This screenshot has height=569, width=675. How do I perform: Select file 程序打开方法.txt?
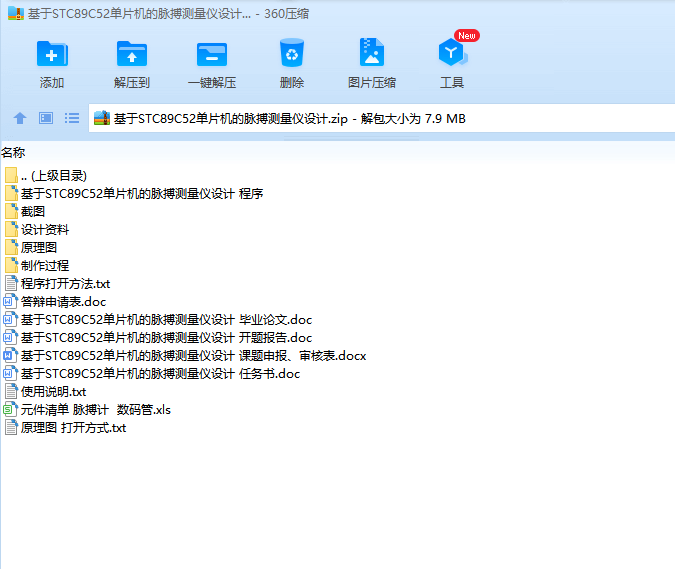tap(65, 284)
